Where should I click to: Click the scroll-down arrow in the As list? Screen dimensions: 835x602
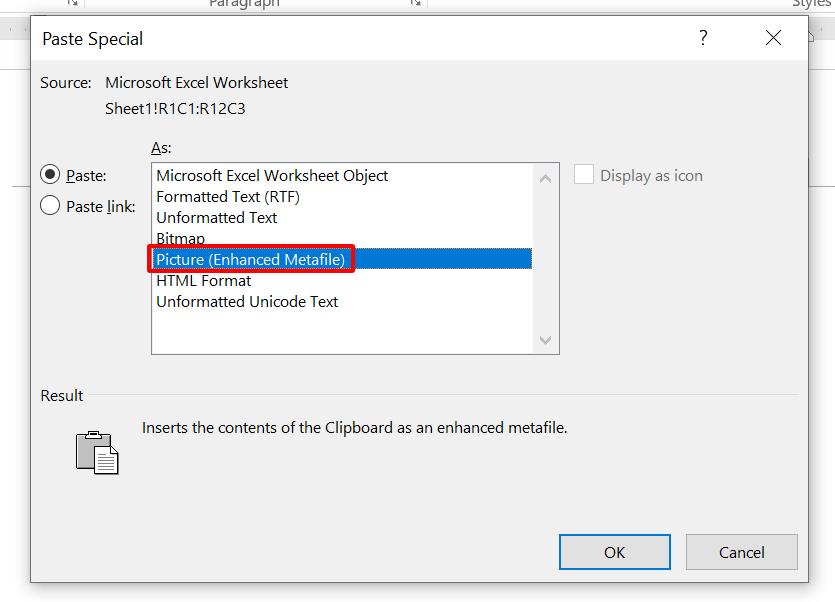545,342
